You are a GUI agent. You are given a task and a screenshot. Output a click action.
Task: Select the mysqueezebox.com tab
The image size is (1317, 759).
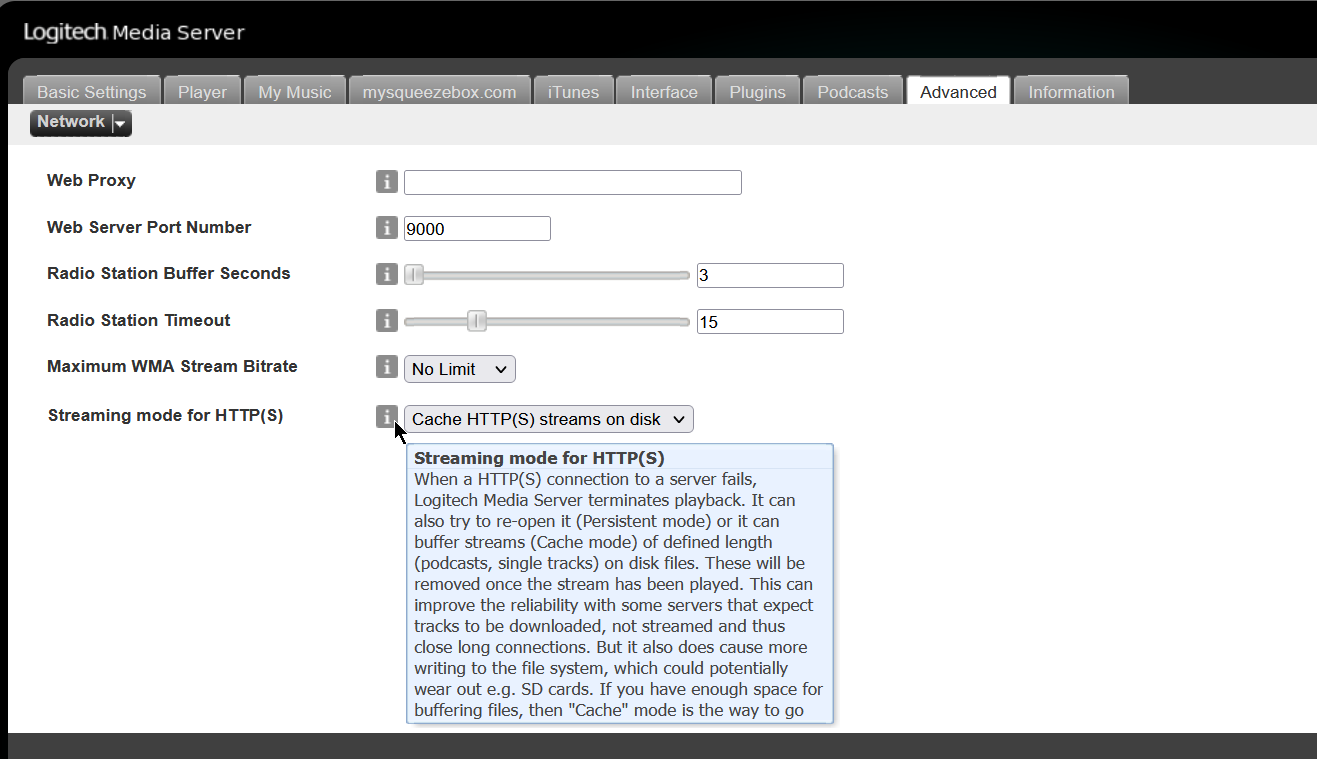point(439,91)
